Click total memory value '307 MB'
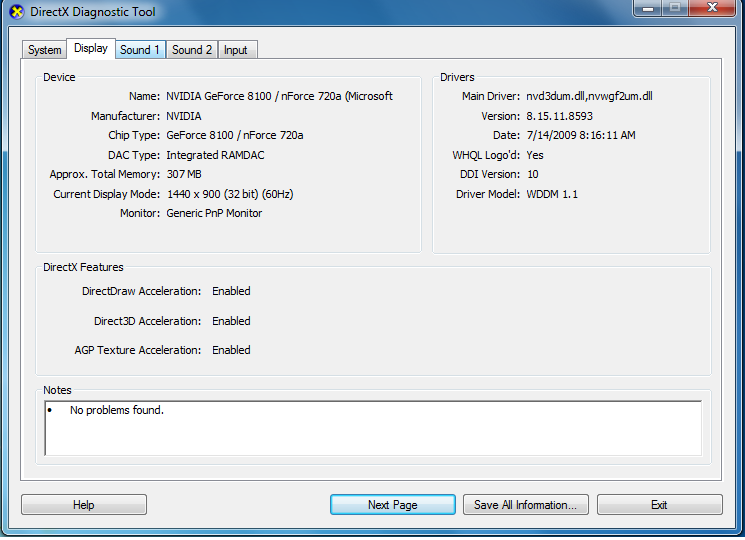The height and width of the screenshot is (540, 745). 184,174
